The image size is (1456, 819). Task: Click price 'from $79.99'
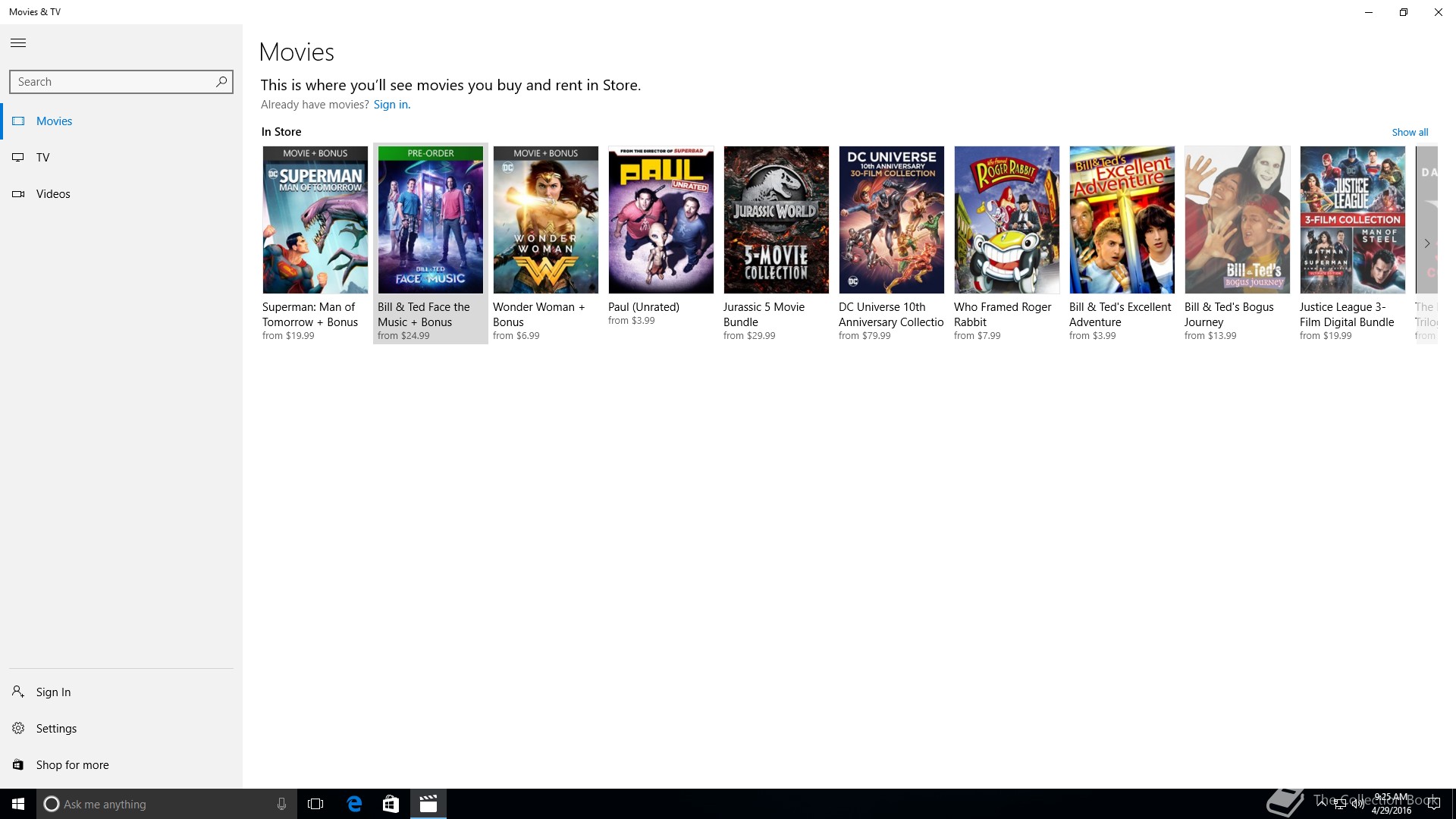(864, 336)
